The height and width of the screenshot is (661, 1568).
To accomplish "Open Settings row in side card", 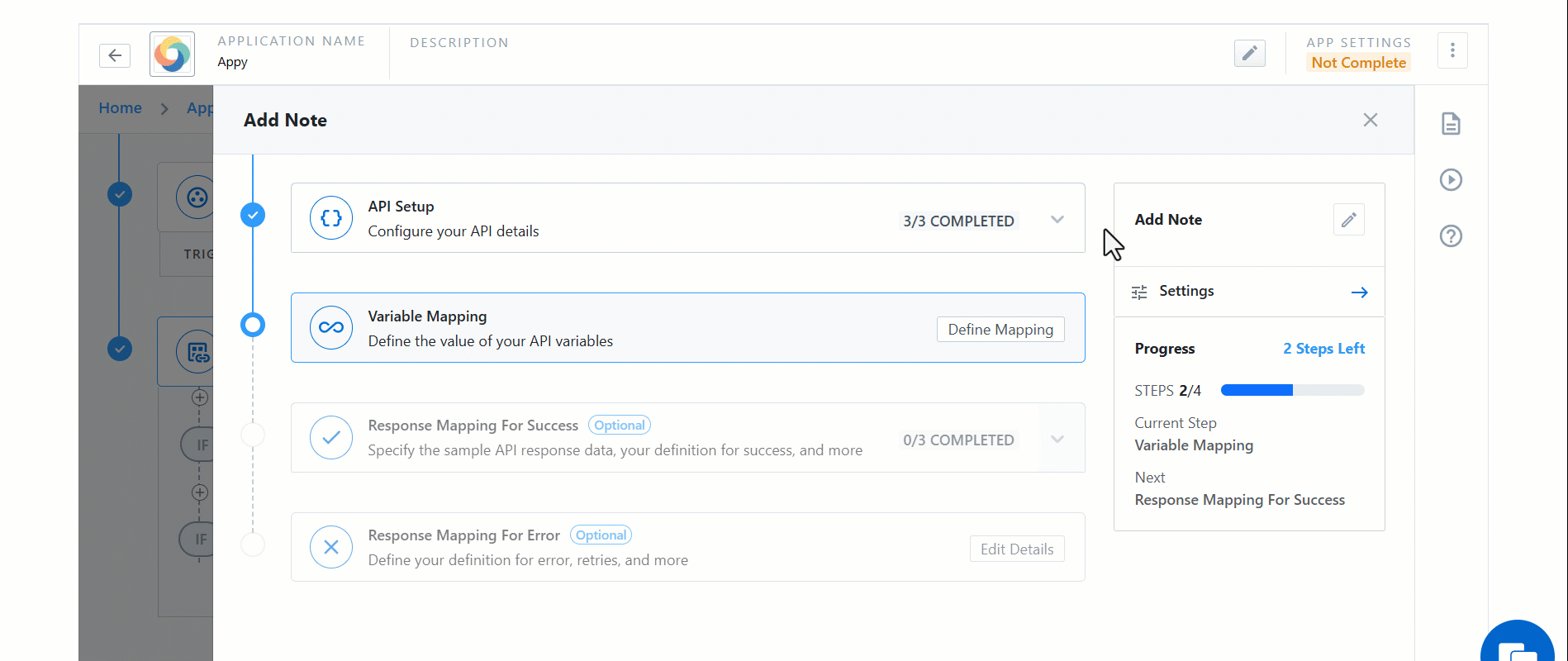I will [x=1249, y=292].
